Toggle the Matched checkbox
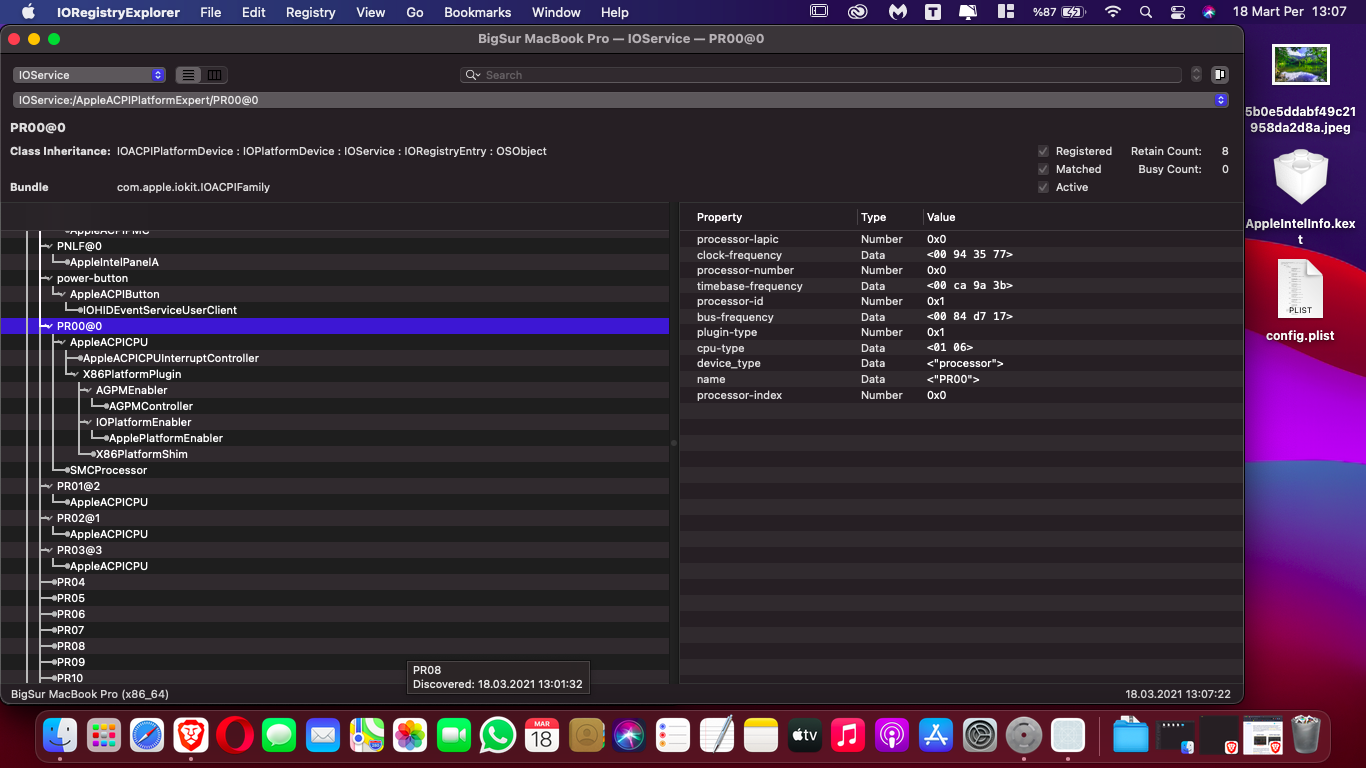This screenshot has width=1366, height=768. [1043, 169]
